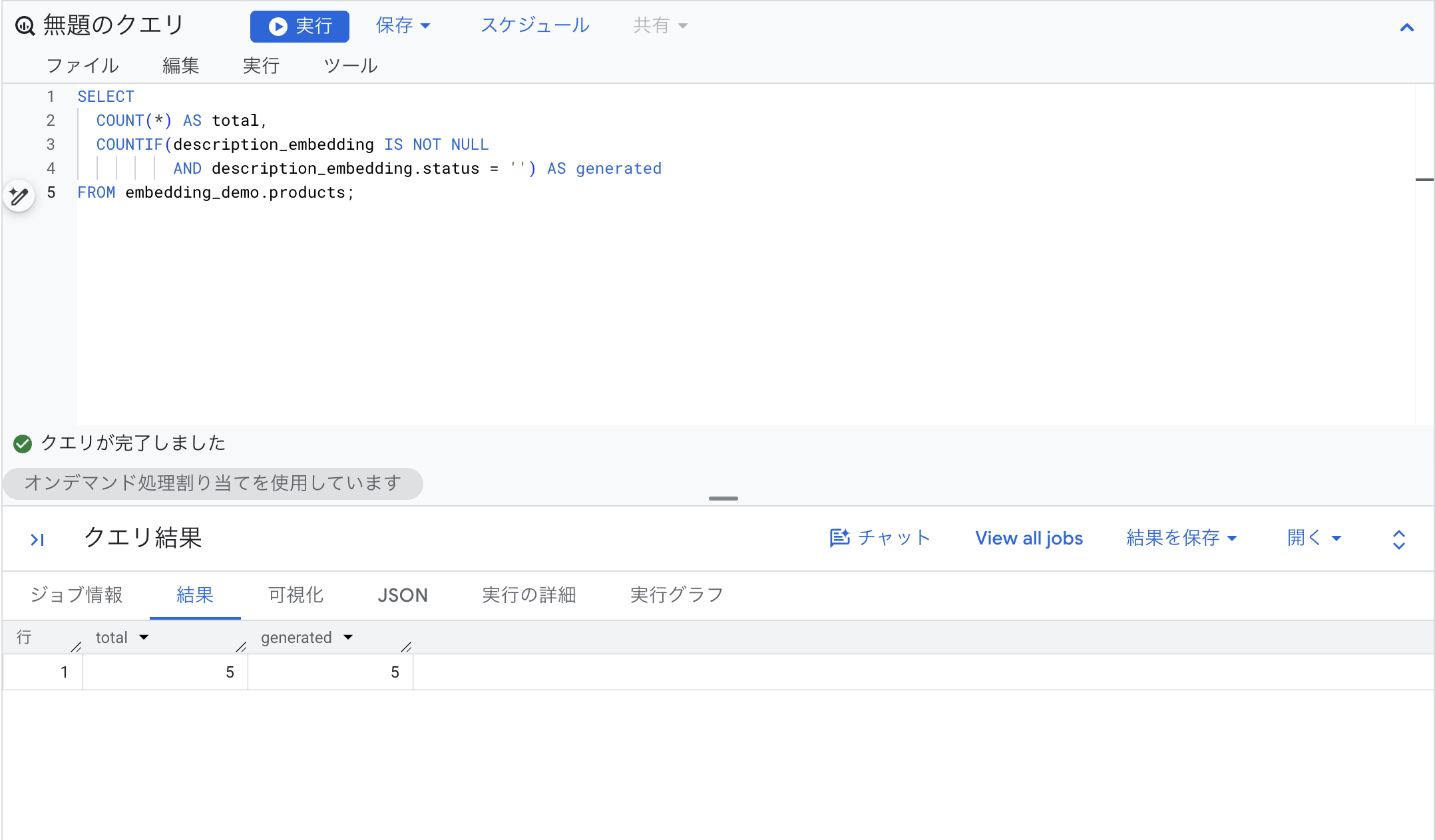Select the total value cell showing 5
Screen dimensions: 1435x840
coord(165,672)
